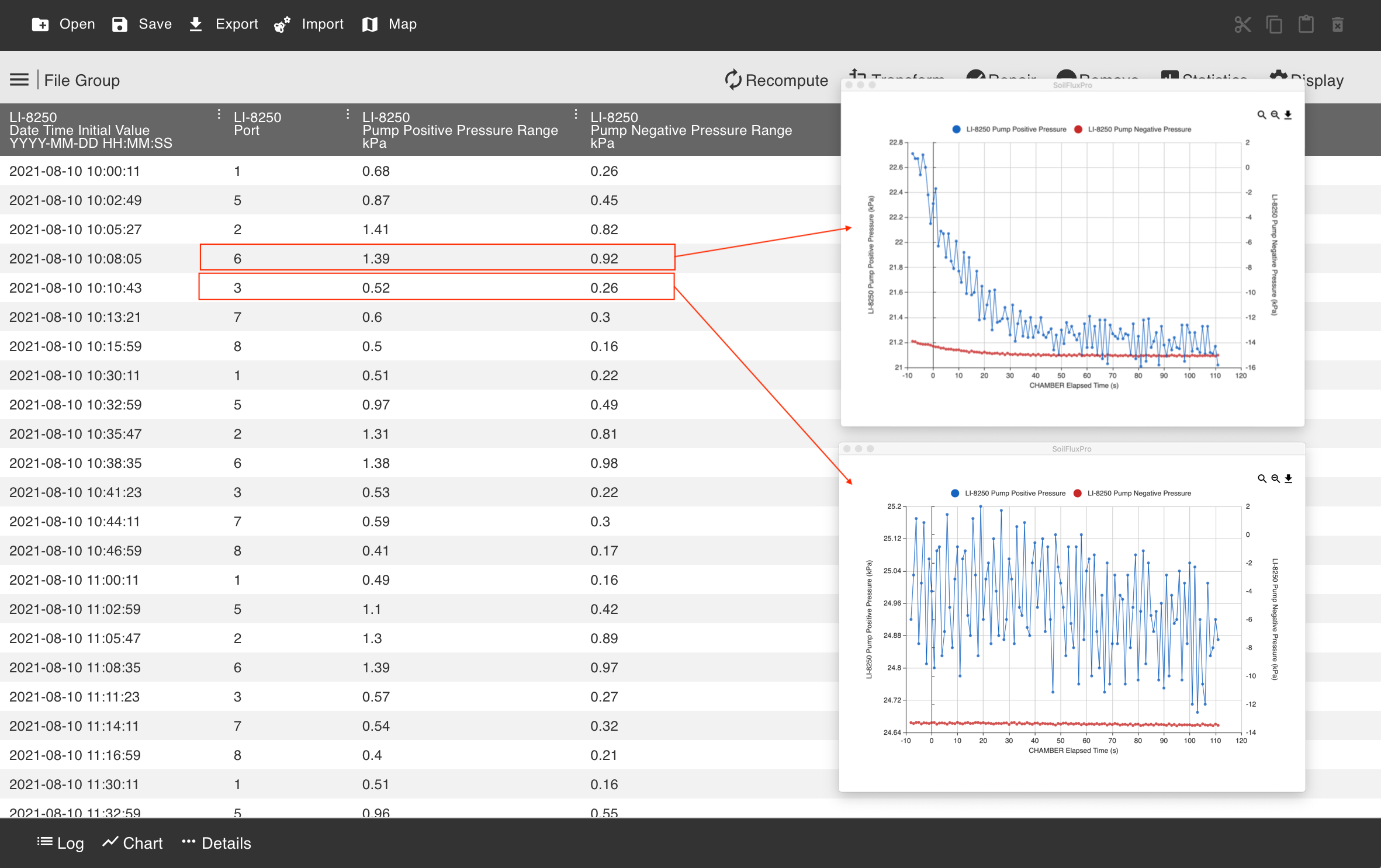The width and height of the screenshot is (1381, 868).
Task: Toggle the Pump Positive Pressure series in the upper chart legend
Action: 1009,130
